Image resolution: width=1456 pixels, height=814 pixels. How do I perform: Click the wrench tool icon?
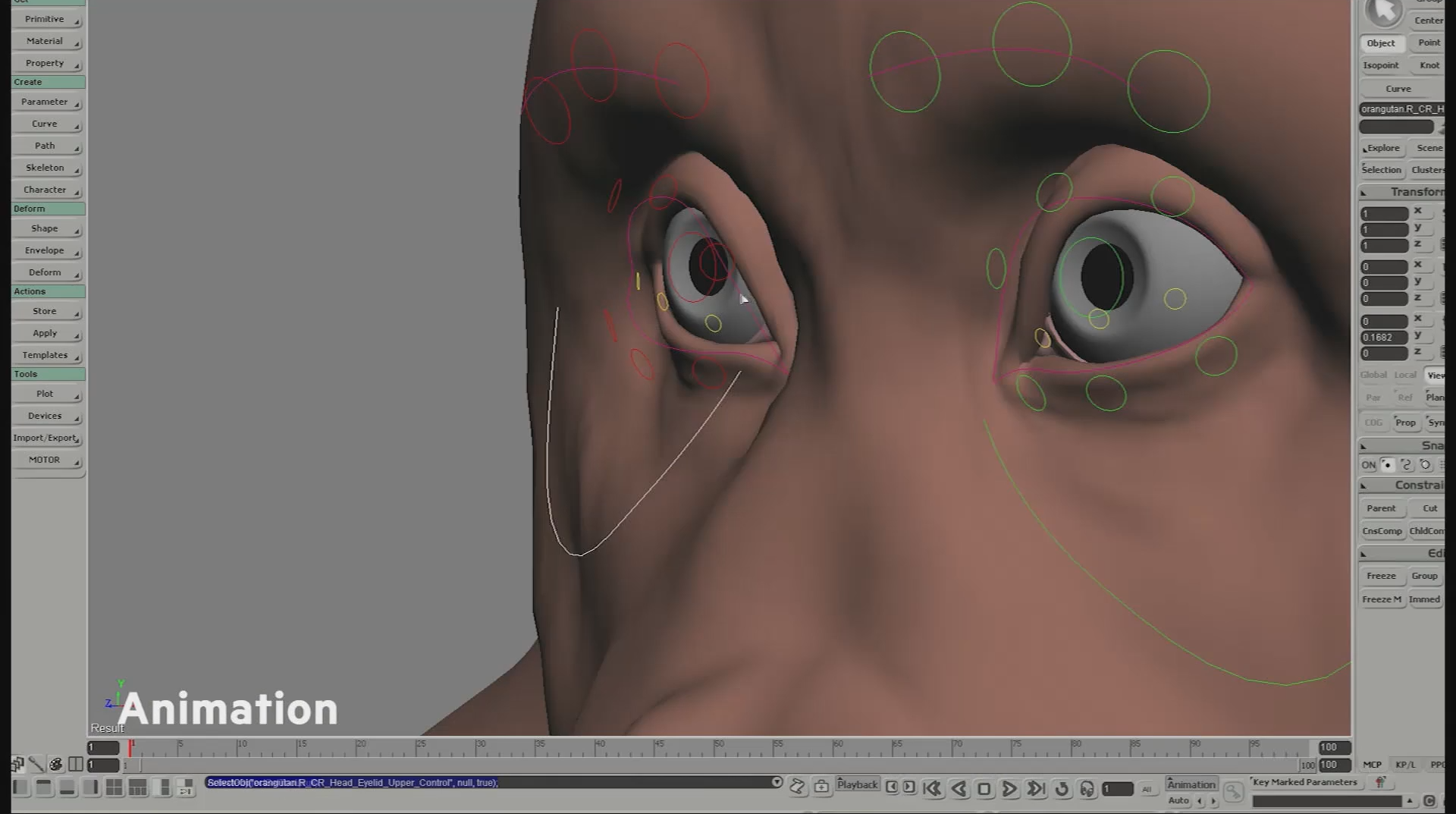click(36, 764)
